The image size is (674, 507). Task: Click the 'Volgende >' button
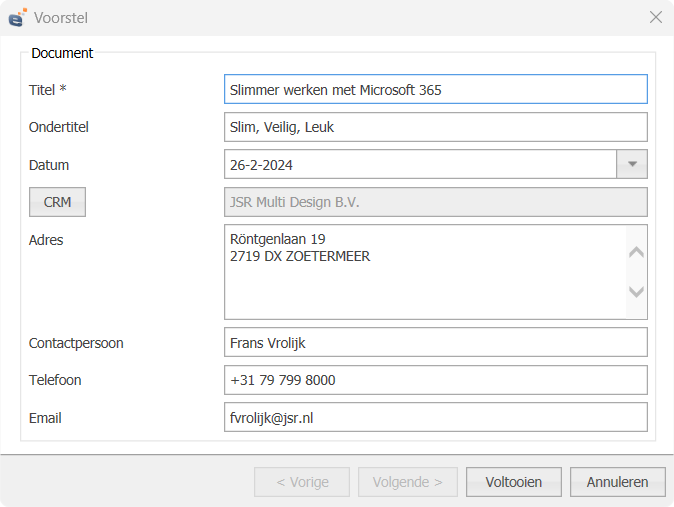click(x=408, y=482)
